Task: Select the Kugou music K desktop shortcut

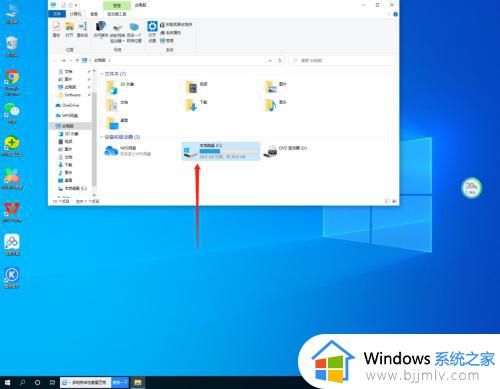Action: point(12,277)
